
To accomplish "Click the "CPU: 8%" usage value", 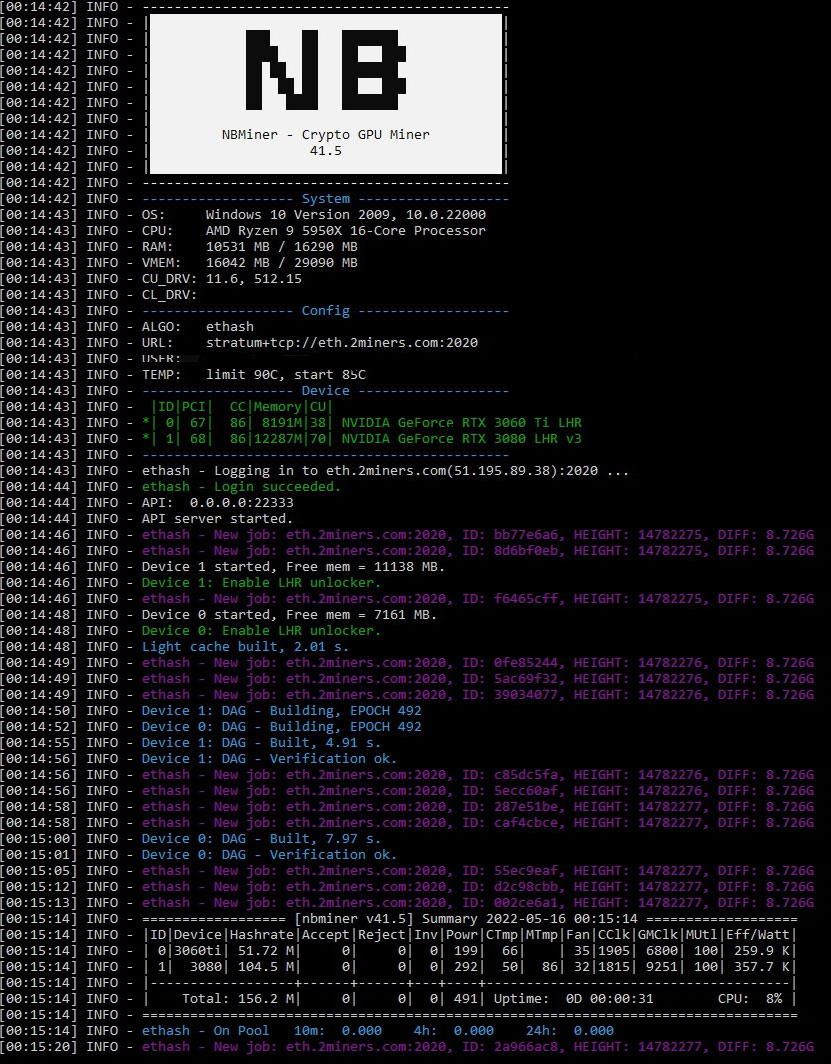I will coord(750,999).
